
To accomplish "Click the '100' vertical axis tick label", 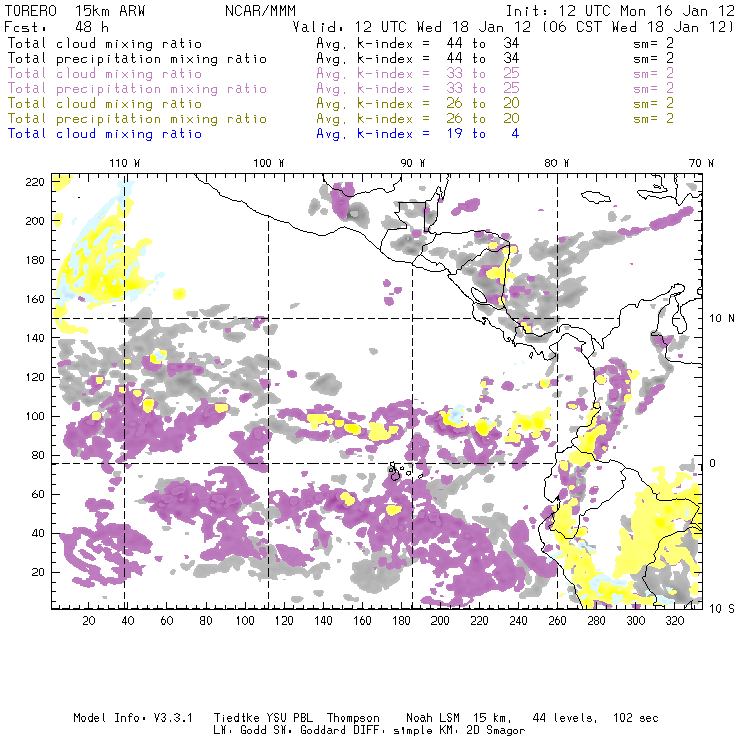I will 35,417.
